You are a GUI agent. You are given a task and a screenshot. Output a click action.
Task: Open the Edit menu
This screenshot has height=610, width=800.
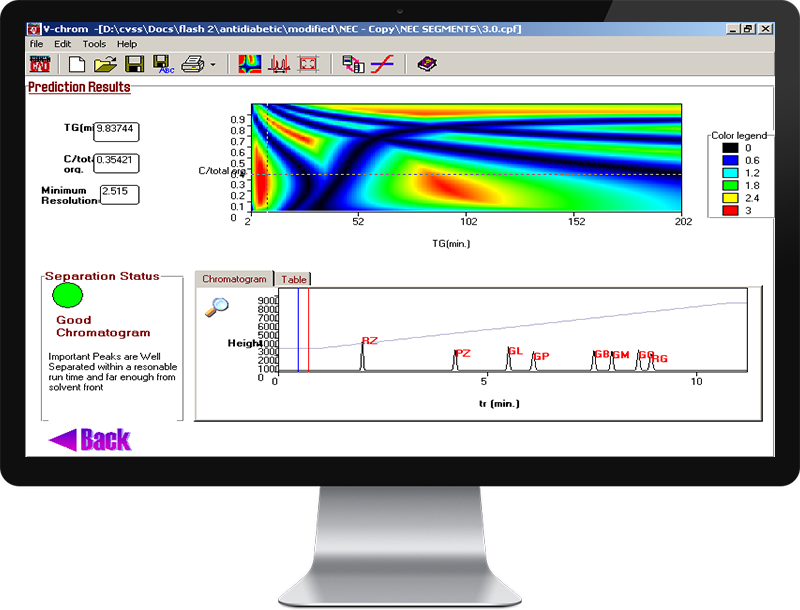63,43
